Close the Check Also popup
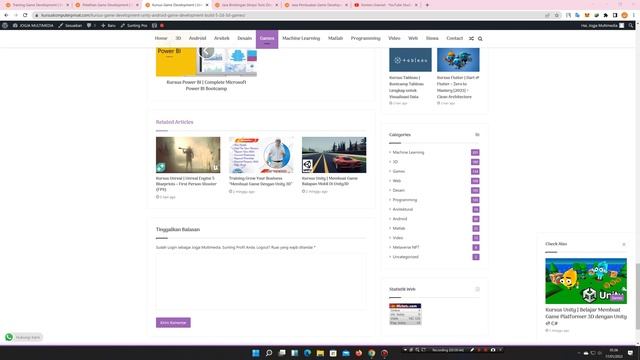The image size is (640, 360). pyautogui.click(x=624, y=244)
